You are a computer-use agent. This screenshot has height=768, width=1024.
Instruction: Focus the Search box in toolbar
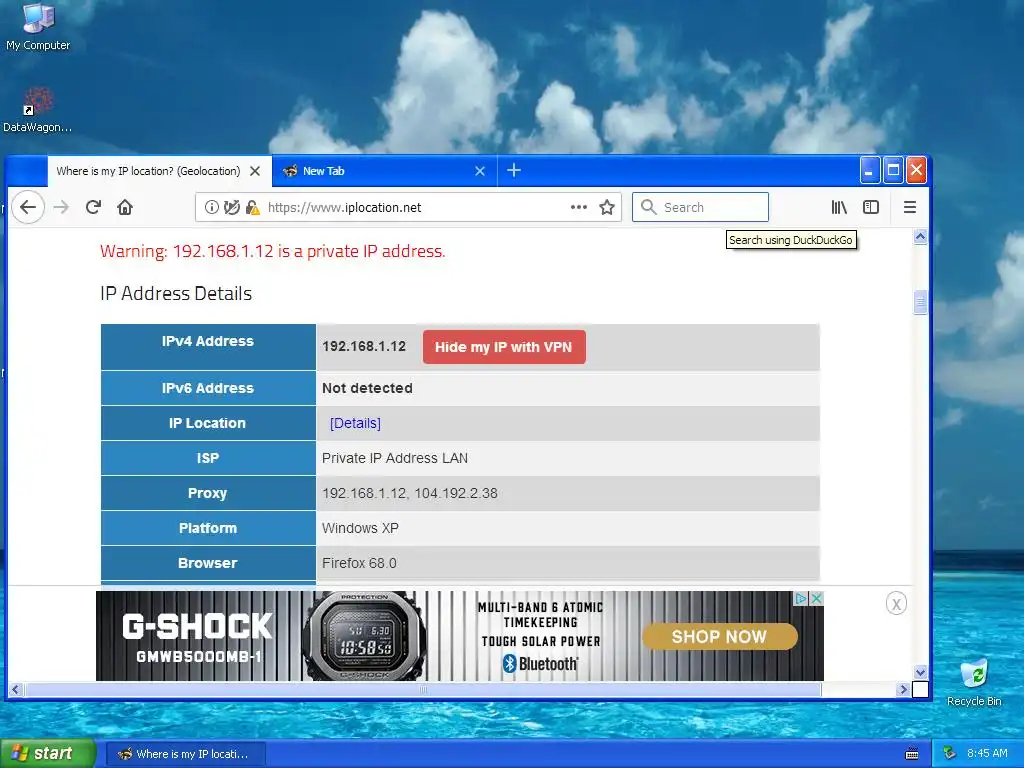pyautogui.click(x=700, y=207)
